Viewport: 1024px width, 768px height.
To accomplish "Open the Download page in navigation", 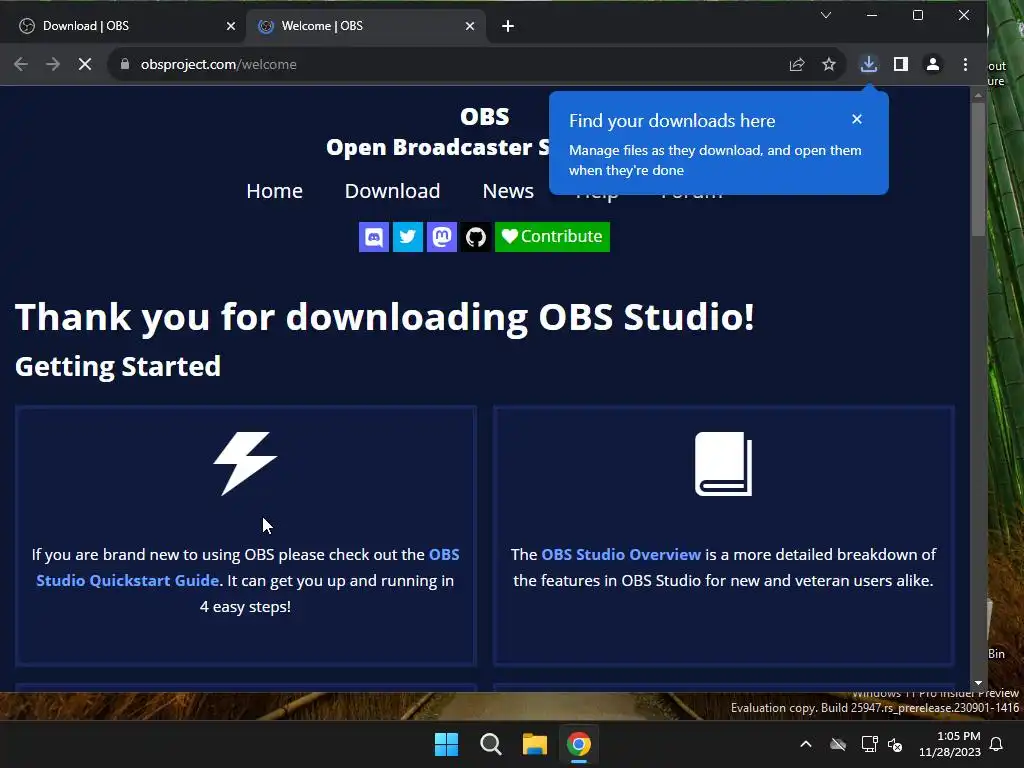I will tap(392, 191).
